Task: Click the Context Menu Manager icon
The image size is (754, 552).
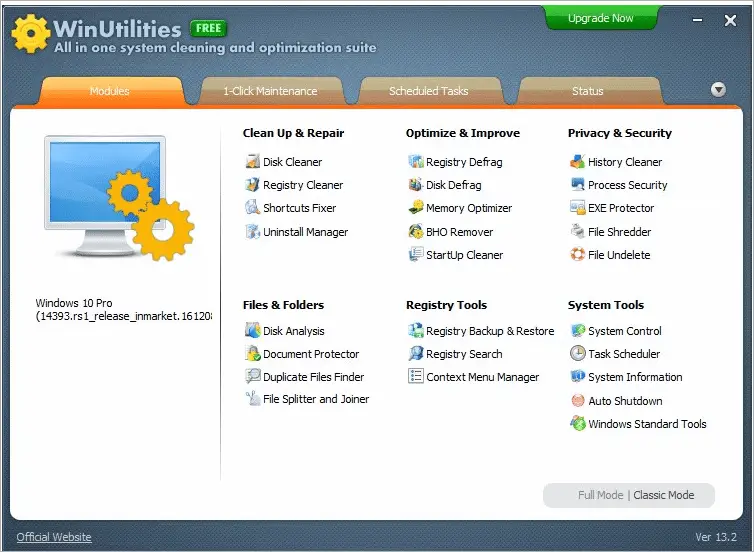Action: [x=415, y=376]
